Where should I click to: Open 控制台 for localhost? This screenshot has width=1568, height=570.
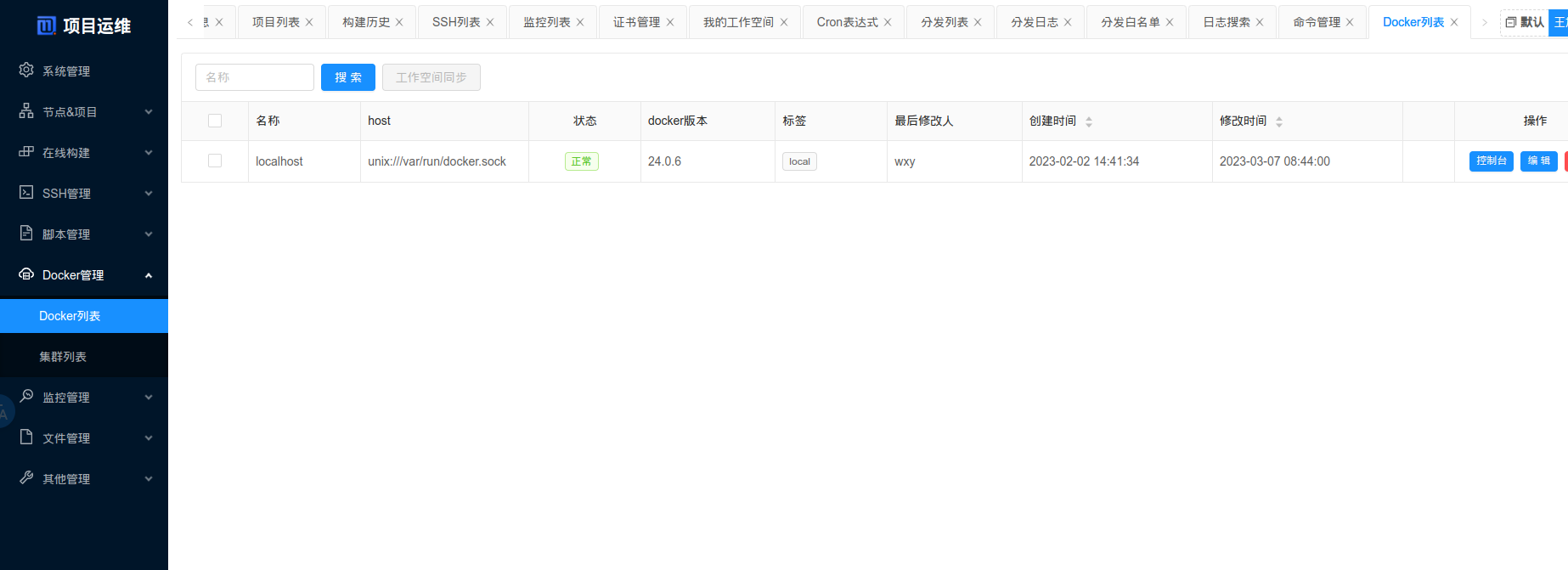(1491, 161)
